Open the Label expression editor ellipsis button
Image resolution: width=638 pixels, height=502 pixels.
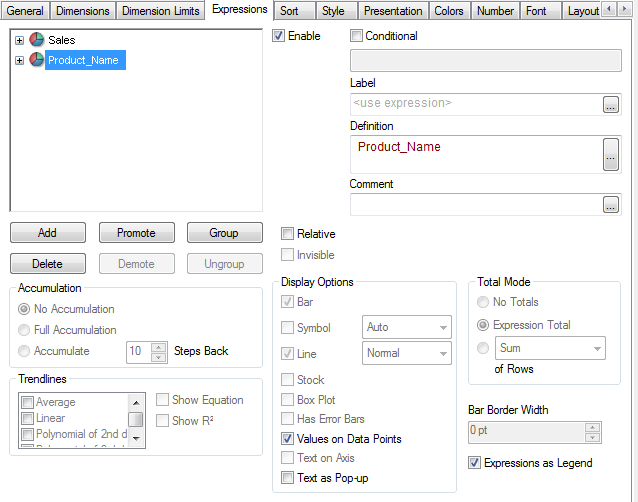pos(611,103)
